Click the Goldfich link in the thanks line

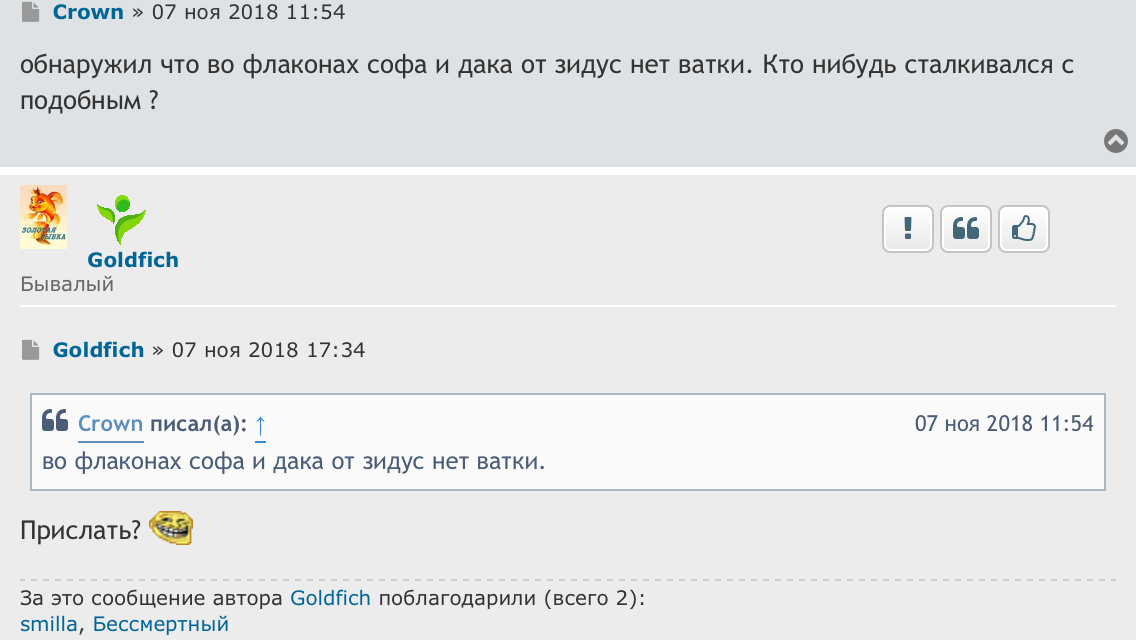(x=330, y=599)
